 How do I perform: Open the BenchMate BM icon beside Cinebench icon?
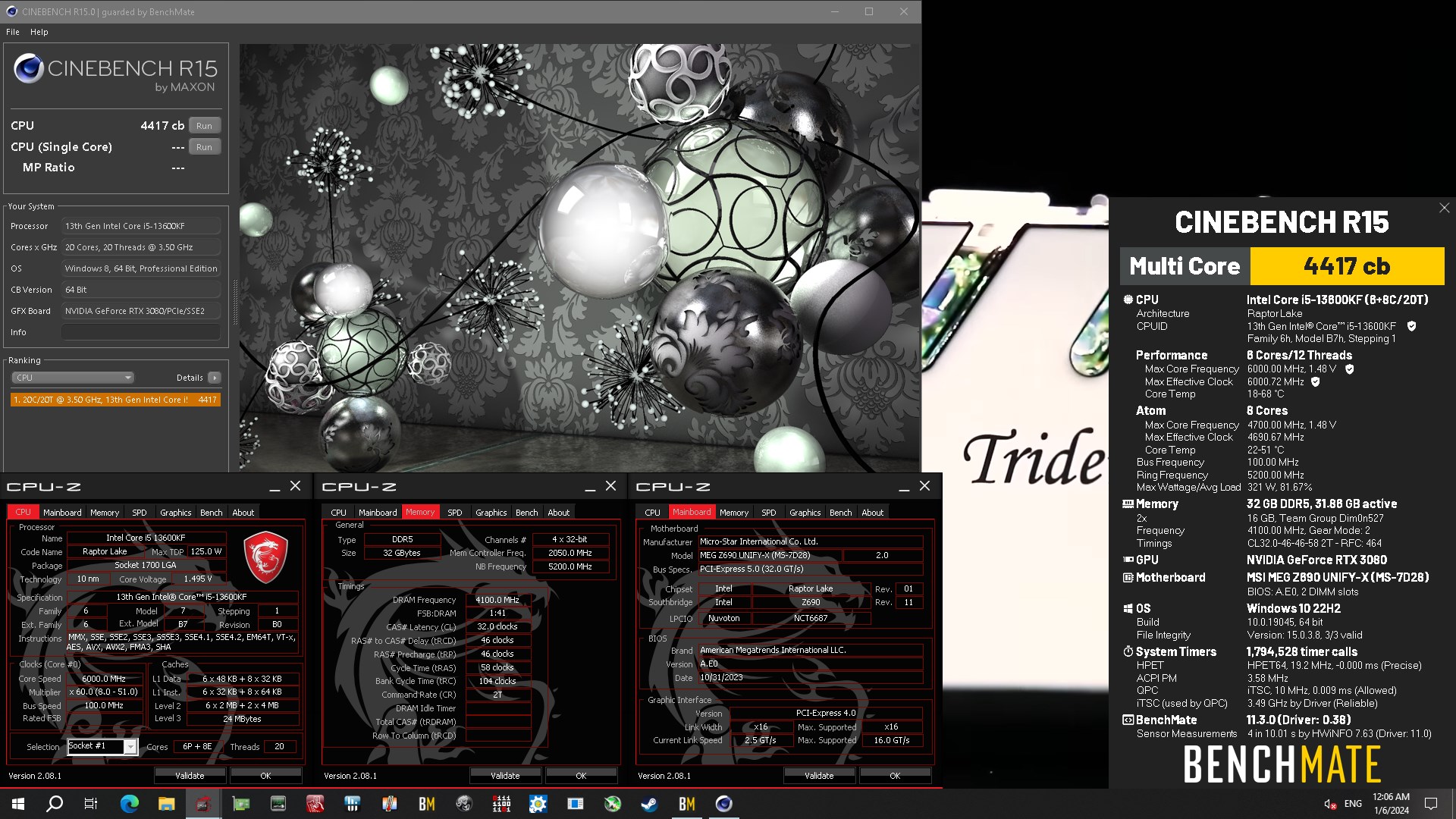point(687,804)
